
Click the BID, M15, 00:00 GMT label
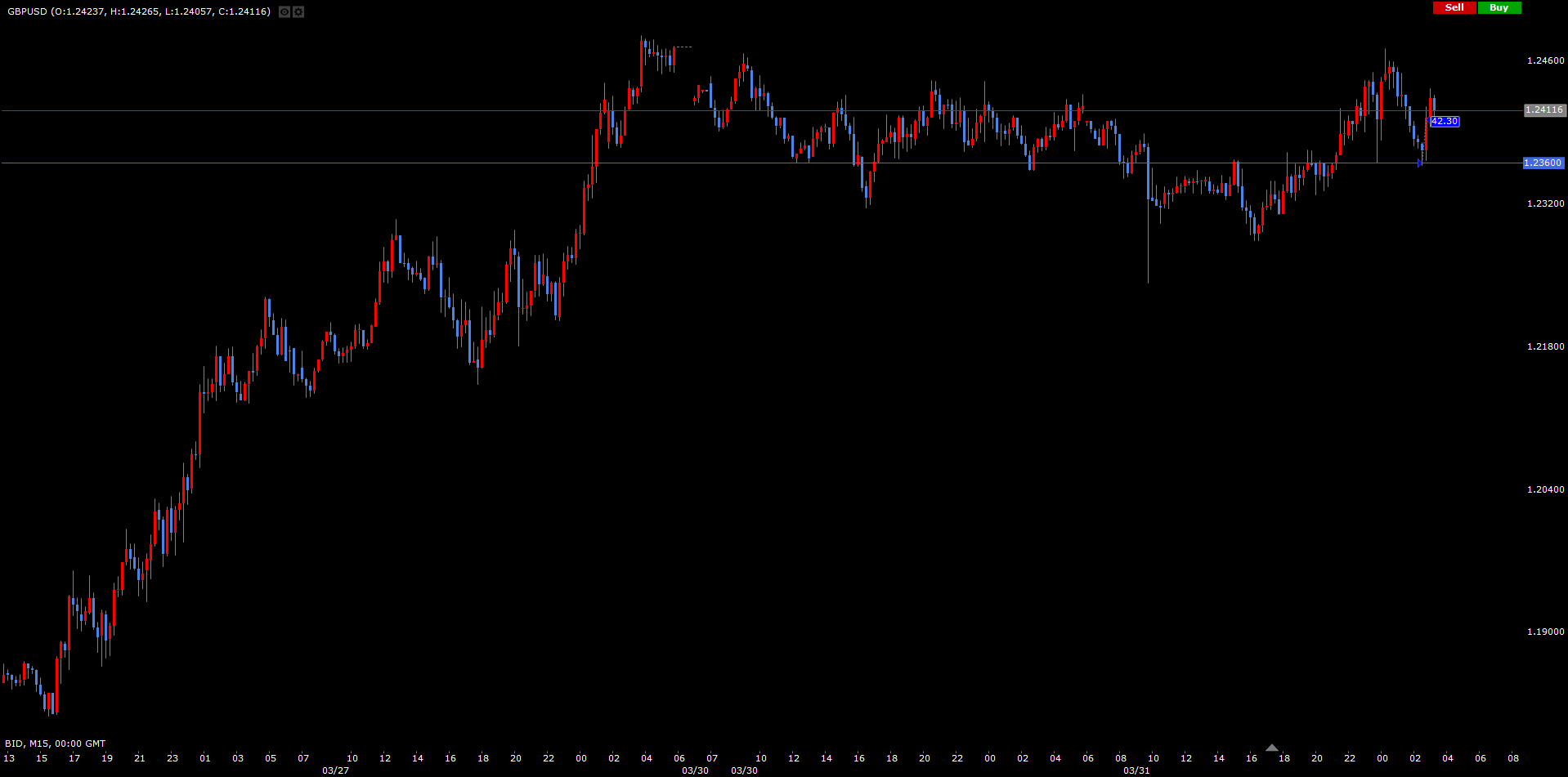point(56,744)
